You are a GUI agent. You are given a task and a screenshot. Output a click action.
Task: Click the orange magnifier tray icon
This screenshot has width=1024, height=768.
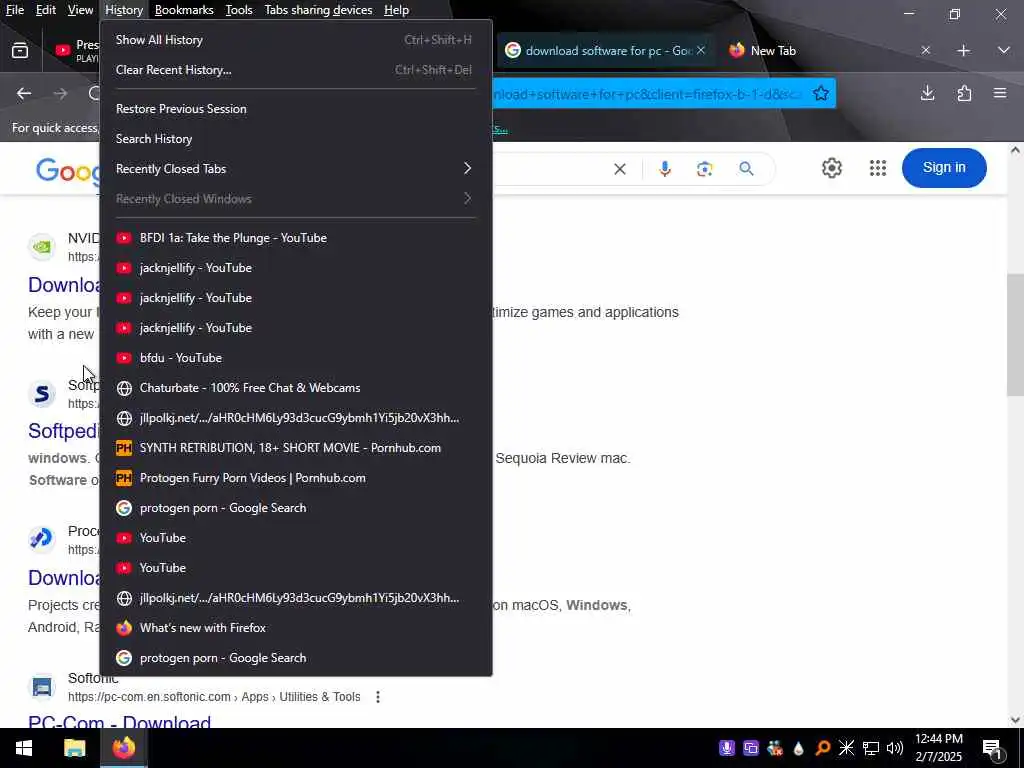pos(823,748)
